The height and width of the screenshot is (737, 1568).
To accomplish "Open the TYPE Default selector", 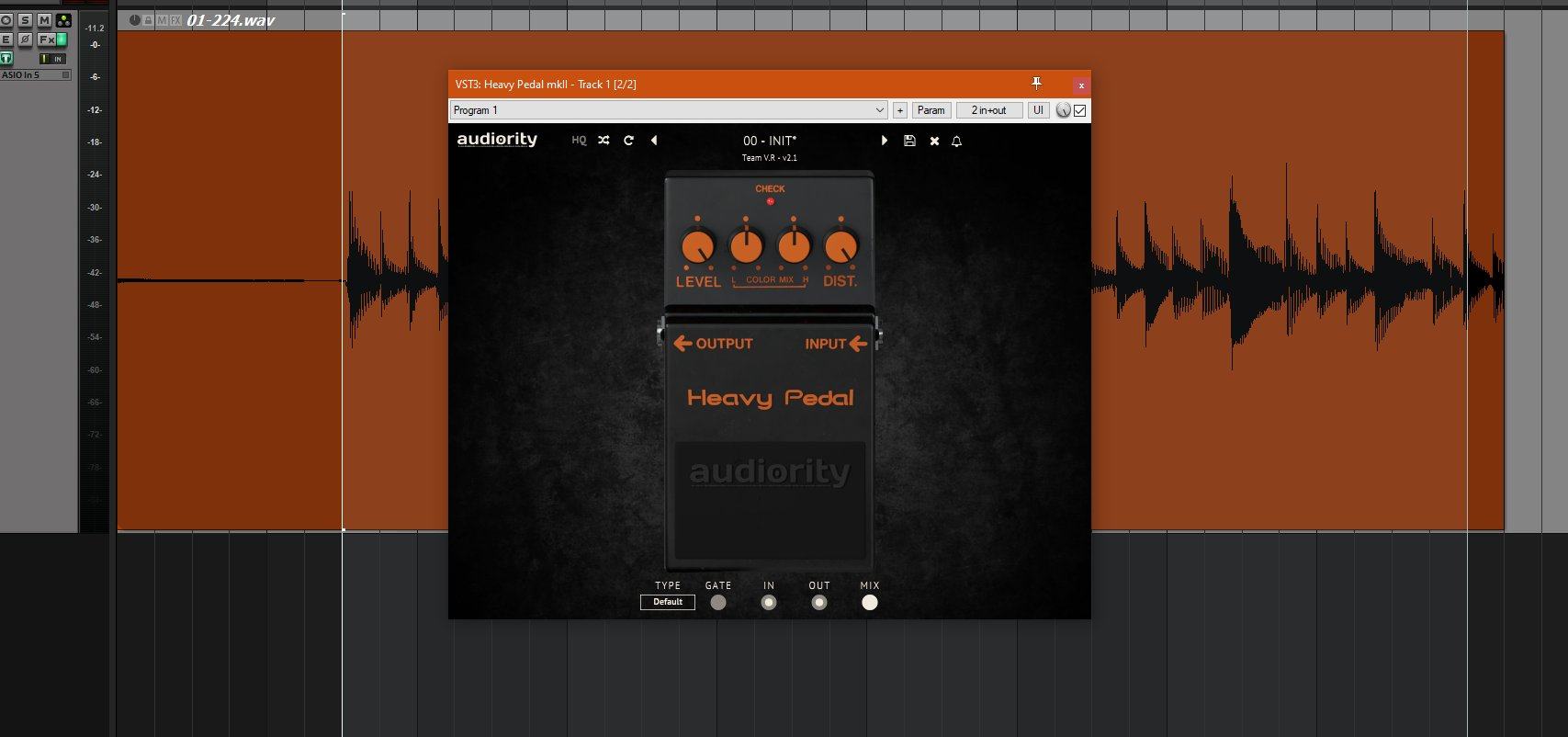I will coord(668,602).
